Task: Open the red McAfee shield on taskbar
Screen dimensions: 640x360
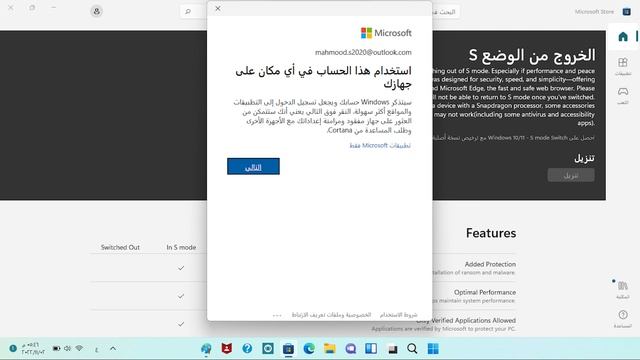Action: 227,349
